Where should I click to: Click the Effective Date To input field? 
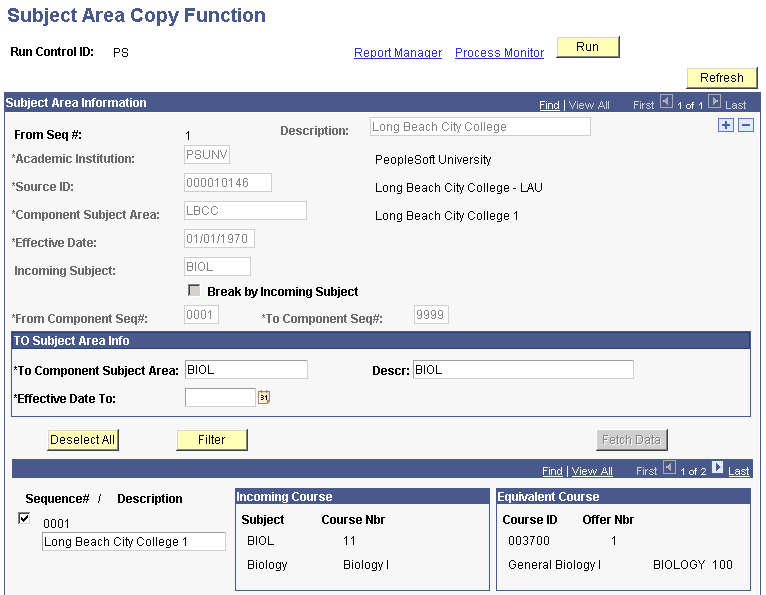[x=220, y=398]
